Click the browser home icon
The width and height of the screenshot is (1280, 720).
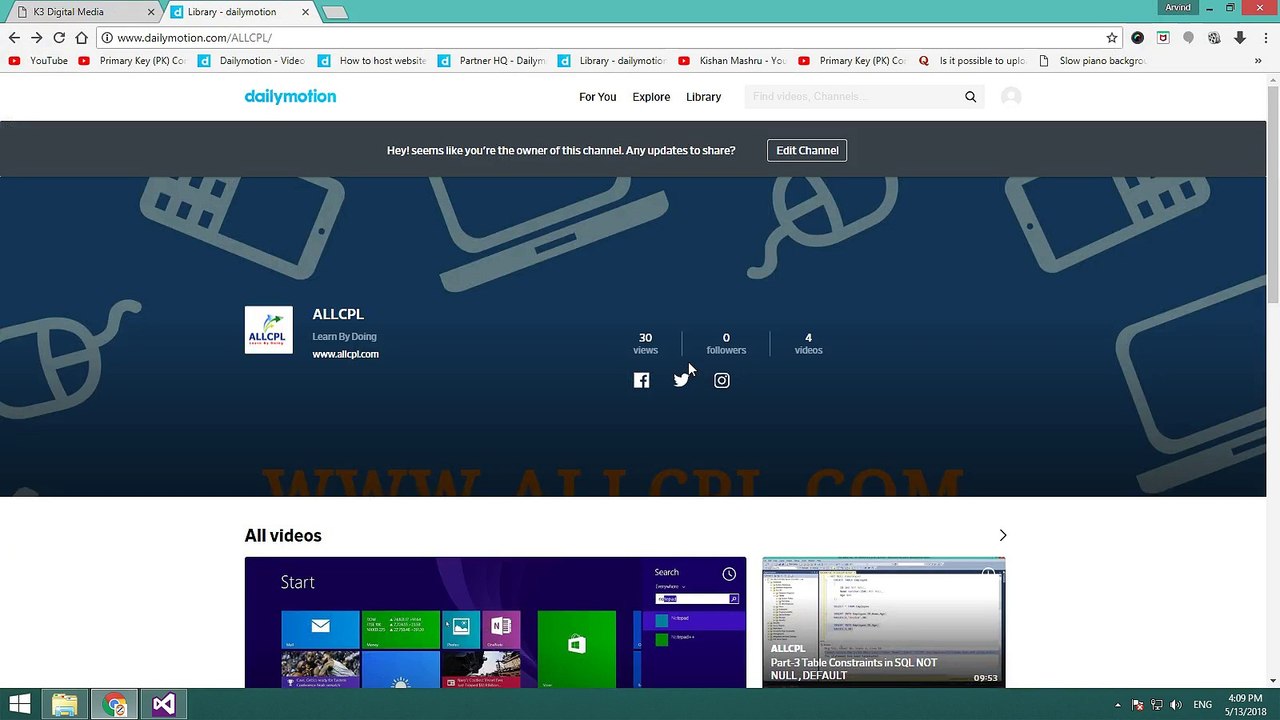point(81,38)
